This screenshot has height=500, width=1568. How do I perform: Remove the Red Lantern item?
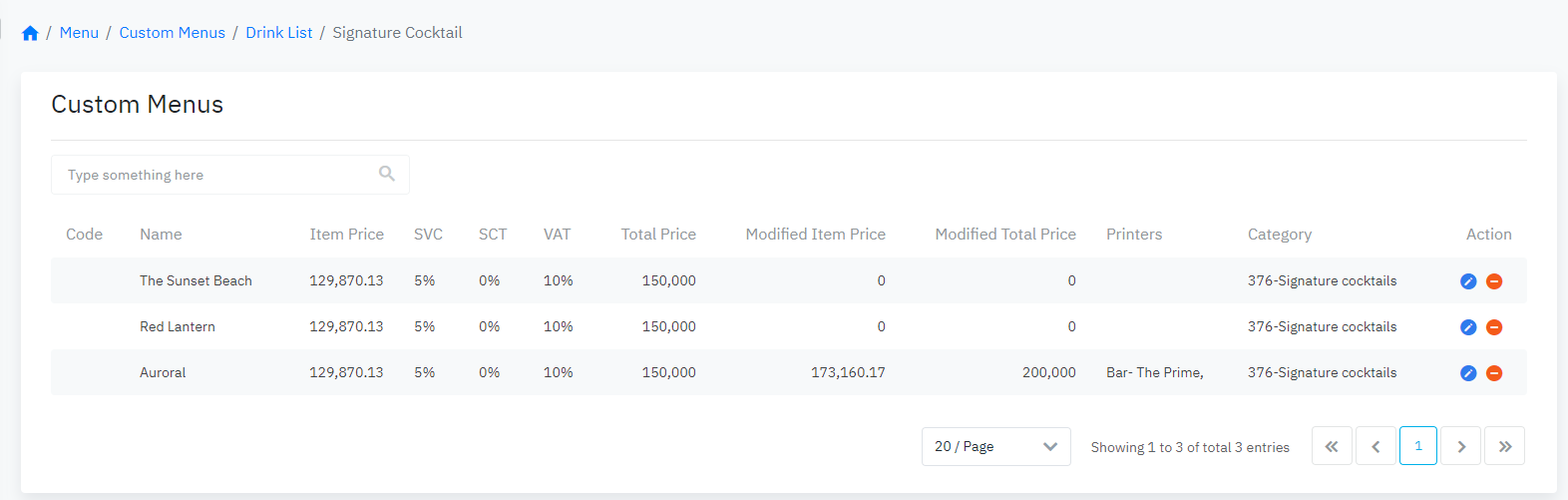(1494, 327)
